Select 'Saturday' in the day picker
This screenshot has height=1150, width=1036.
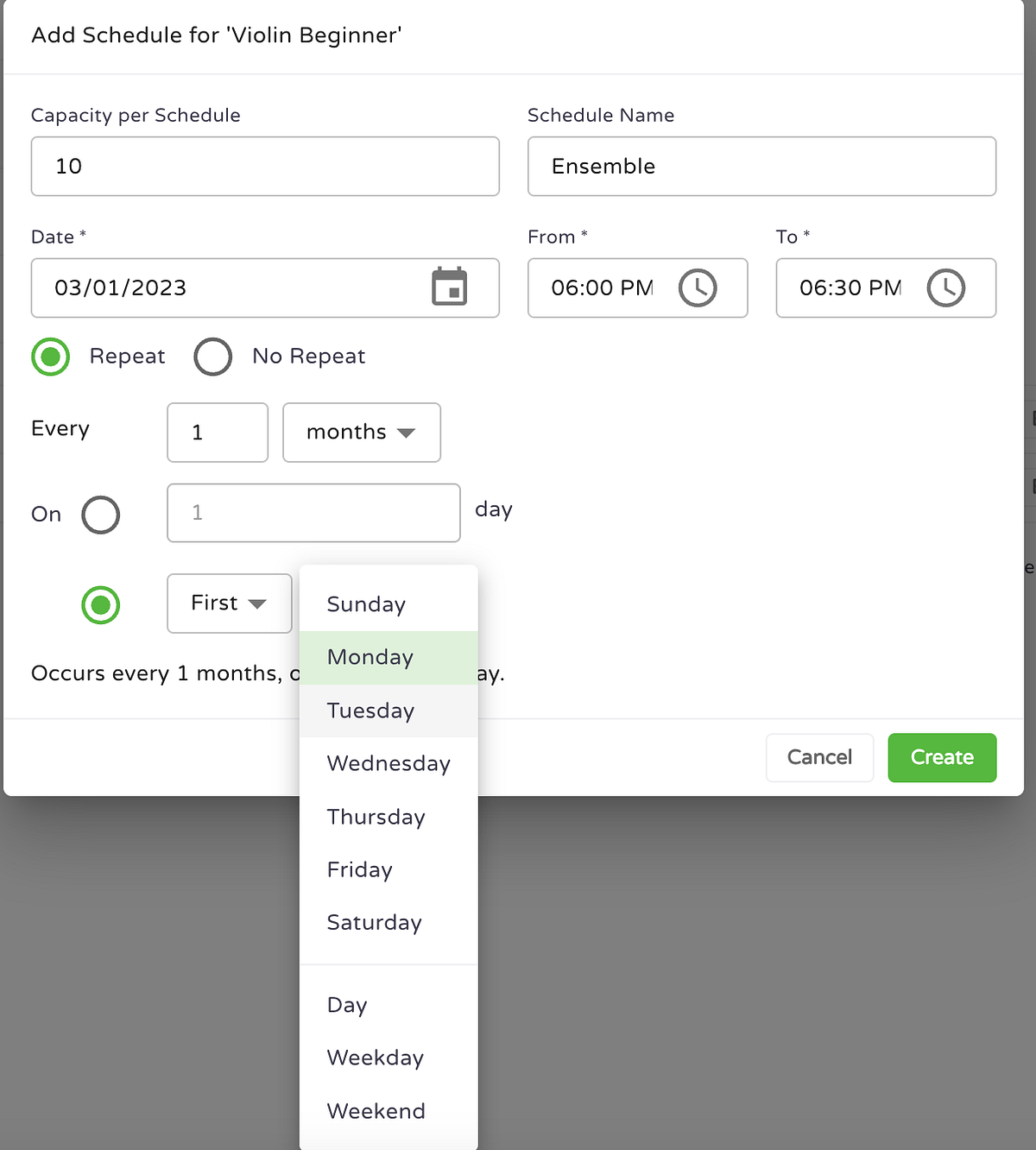click(x=374, y=922)
